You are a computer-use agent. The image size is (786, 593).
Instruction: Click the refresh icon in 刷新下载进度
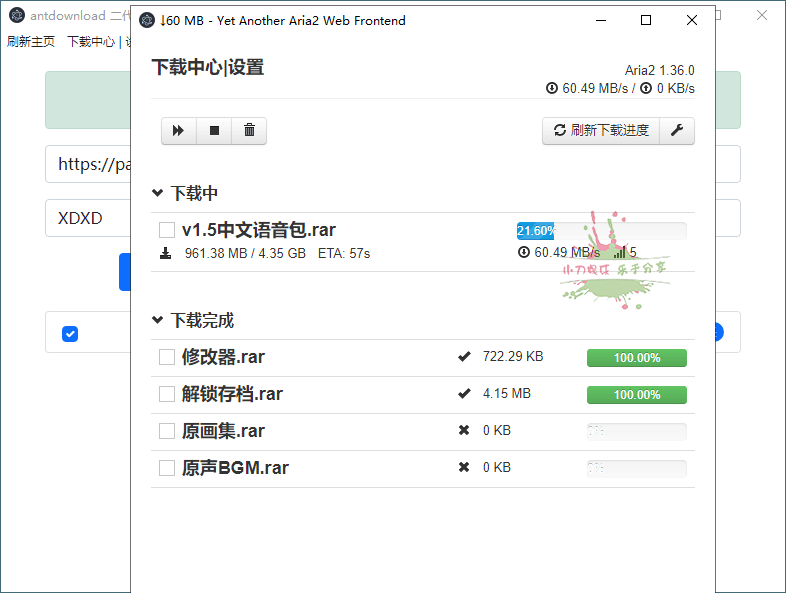[560, 131]
